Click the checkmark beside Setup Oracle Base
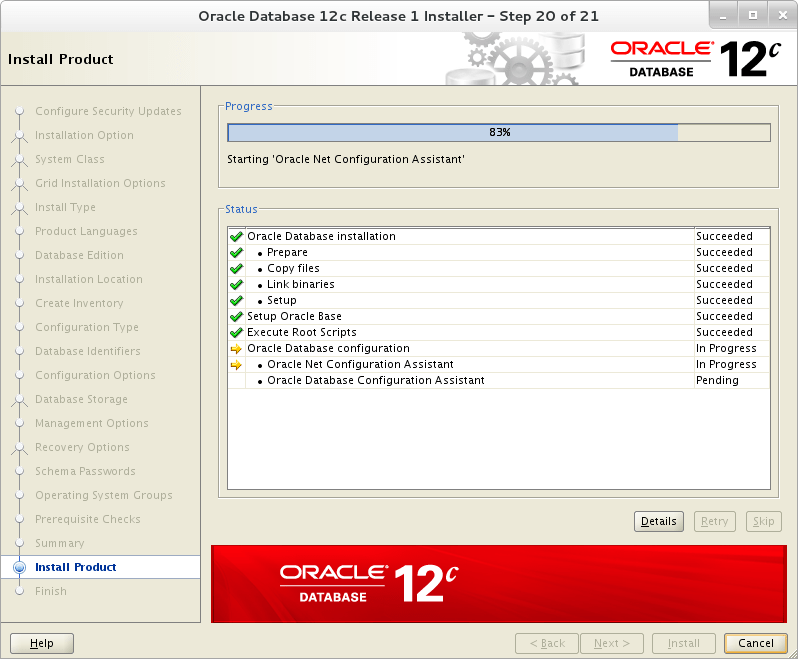Screen dimensions: 798x659 pos(236,317)
